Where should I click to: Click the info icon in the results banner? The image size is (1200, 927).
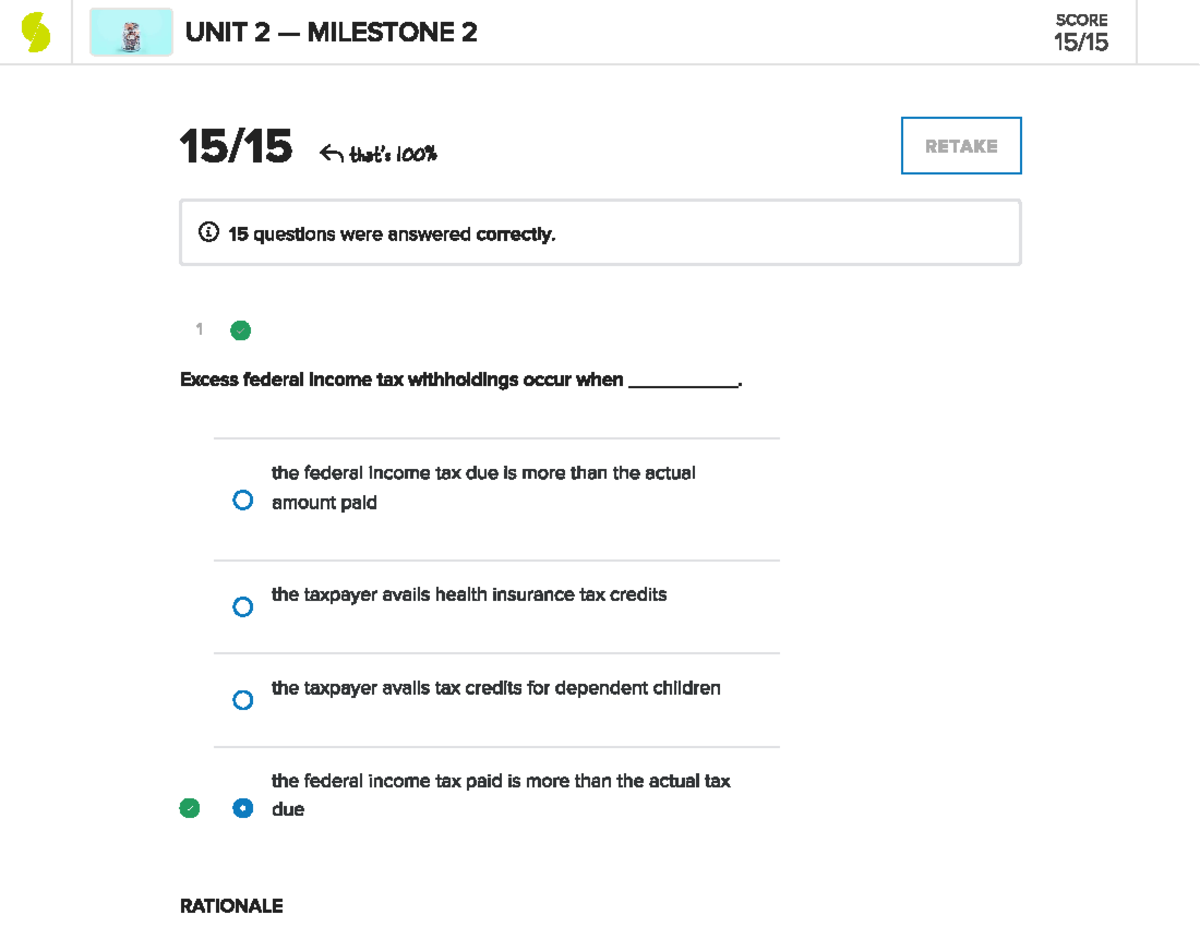(208, 231)
